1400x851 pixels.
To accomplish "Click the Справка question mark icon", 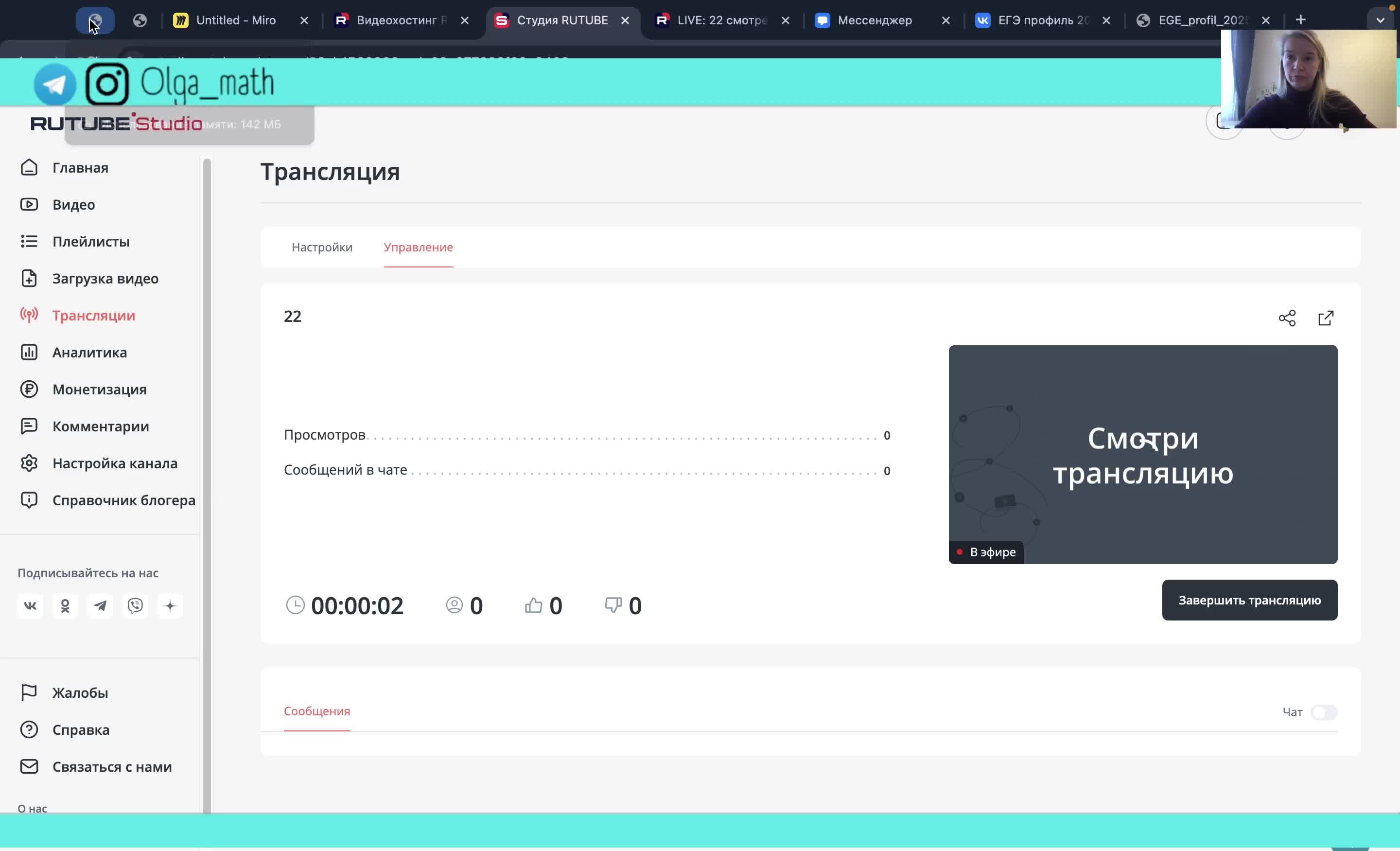I will tap(29, 729).
